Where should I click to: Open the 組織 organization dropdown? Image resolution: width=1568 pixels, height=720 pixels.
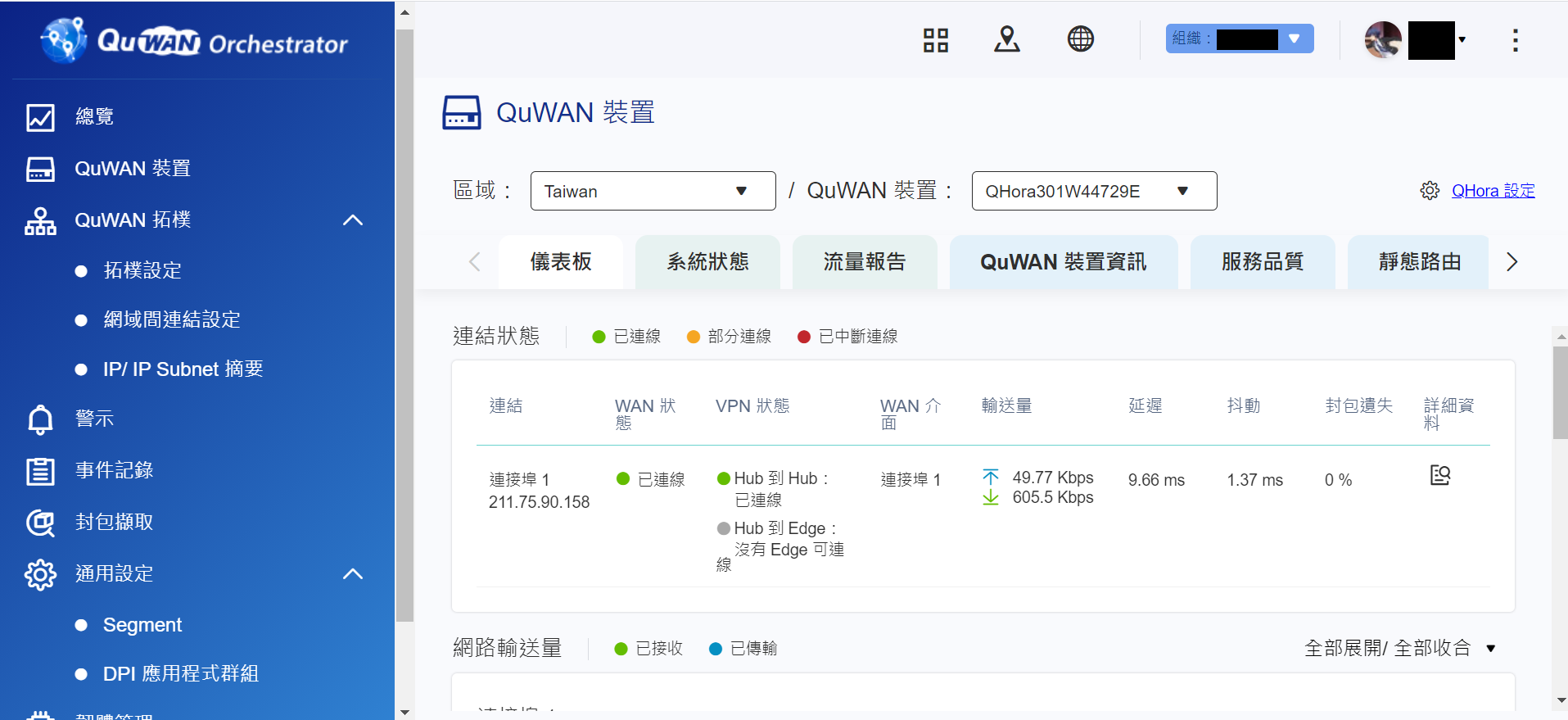(x=1239, y=39)
